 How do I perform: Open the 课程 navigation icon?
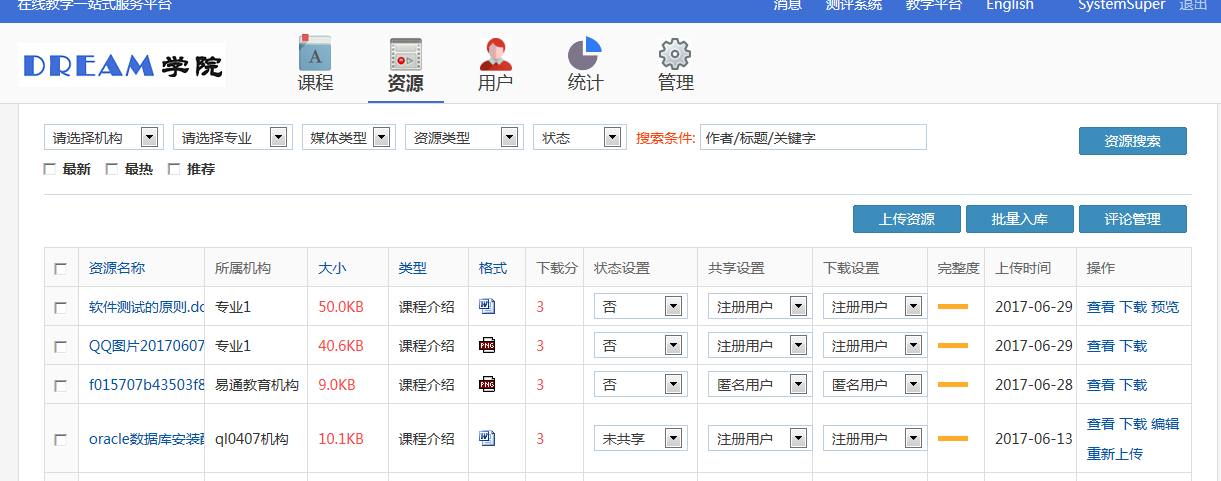[315, 65]
